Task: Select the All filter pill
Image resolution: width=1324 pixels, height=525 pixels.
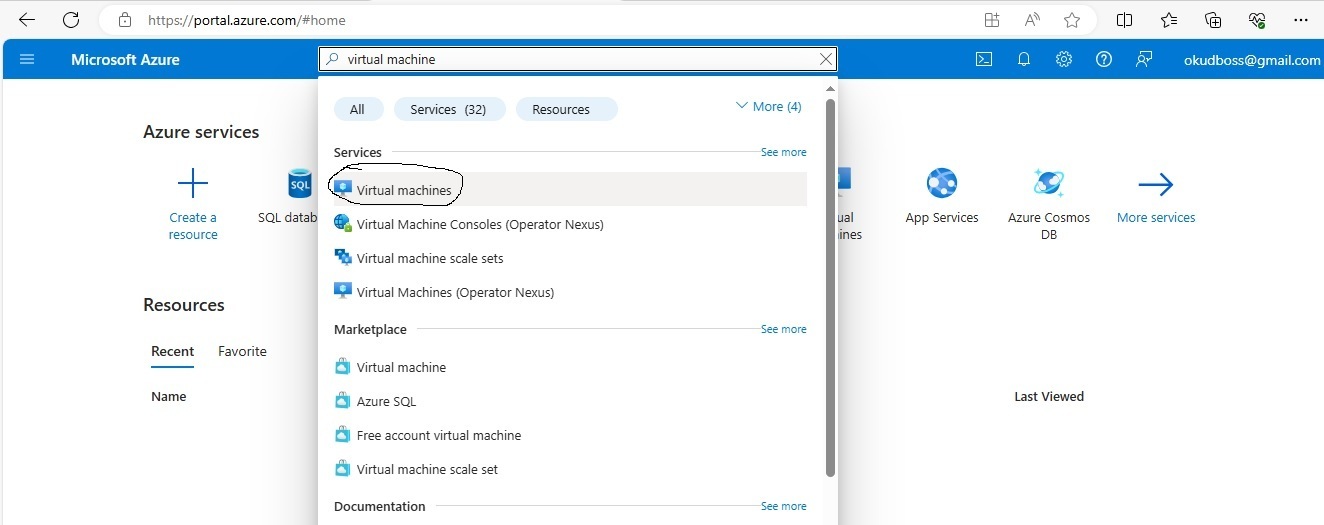Action: coord(357,109)
